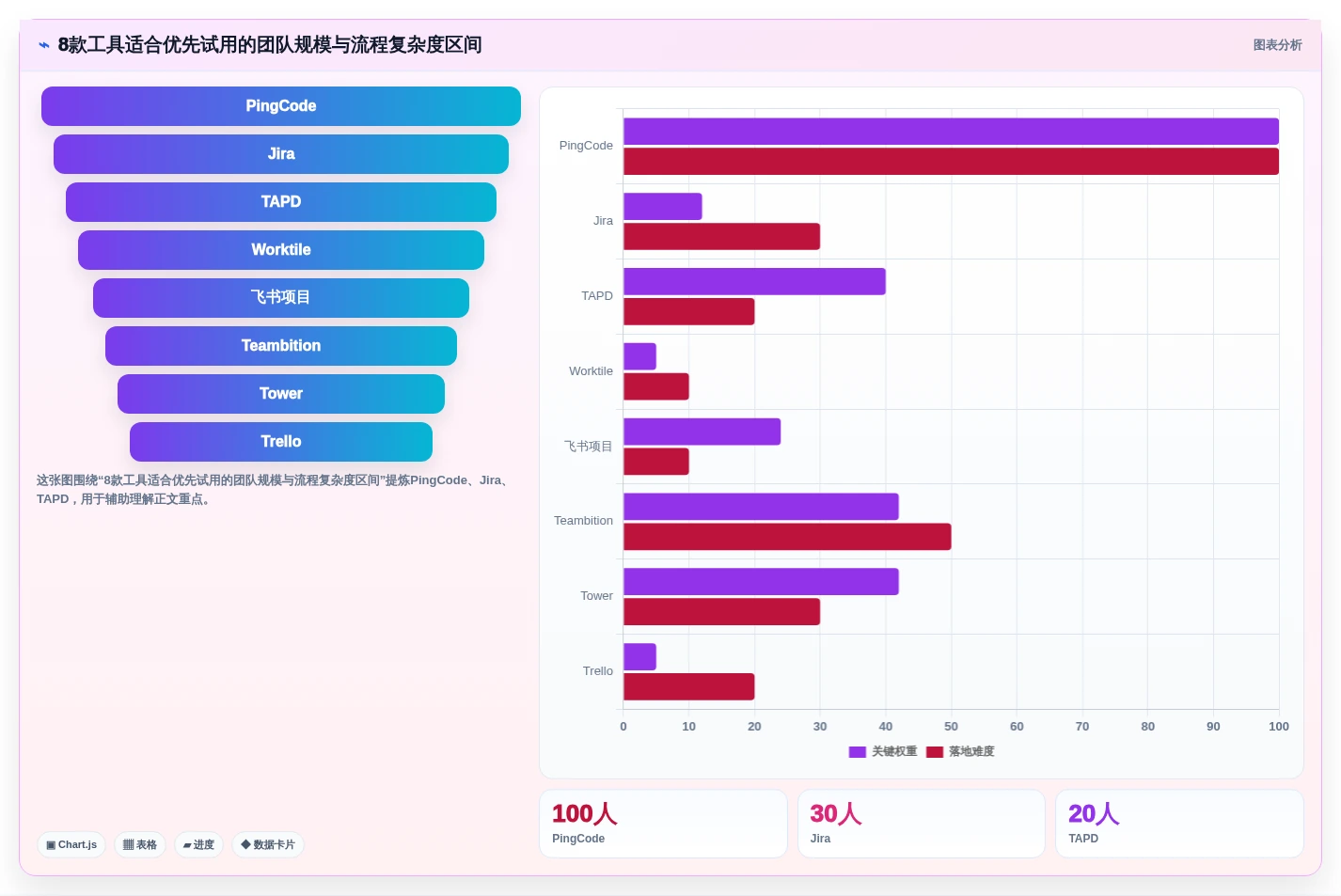Click Tower red bar in chart
Screen dimensions: 1341x896
[721, 612]
